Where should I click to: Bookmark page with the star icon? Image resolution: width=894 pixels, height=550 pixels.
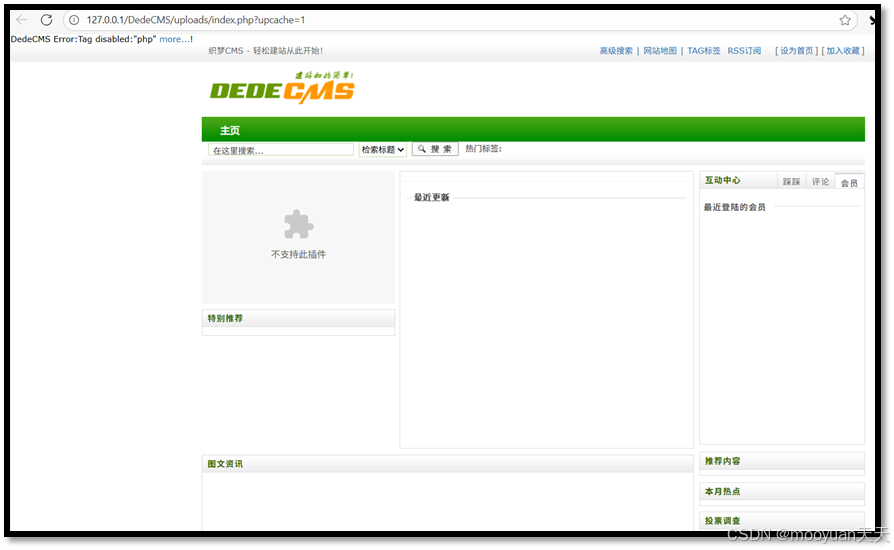click(845, 21)
